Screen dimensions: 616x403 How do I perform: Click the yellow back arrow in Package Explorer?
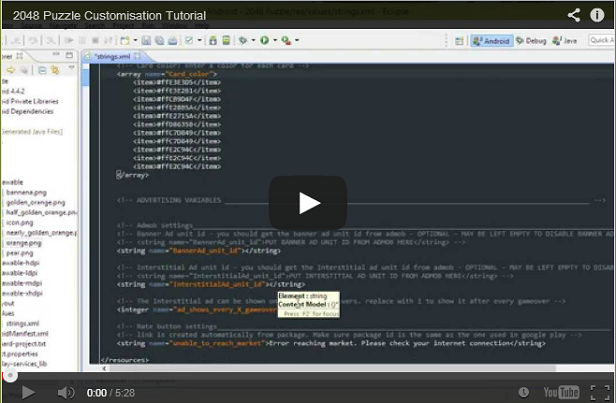point(11,70)
